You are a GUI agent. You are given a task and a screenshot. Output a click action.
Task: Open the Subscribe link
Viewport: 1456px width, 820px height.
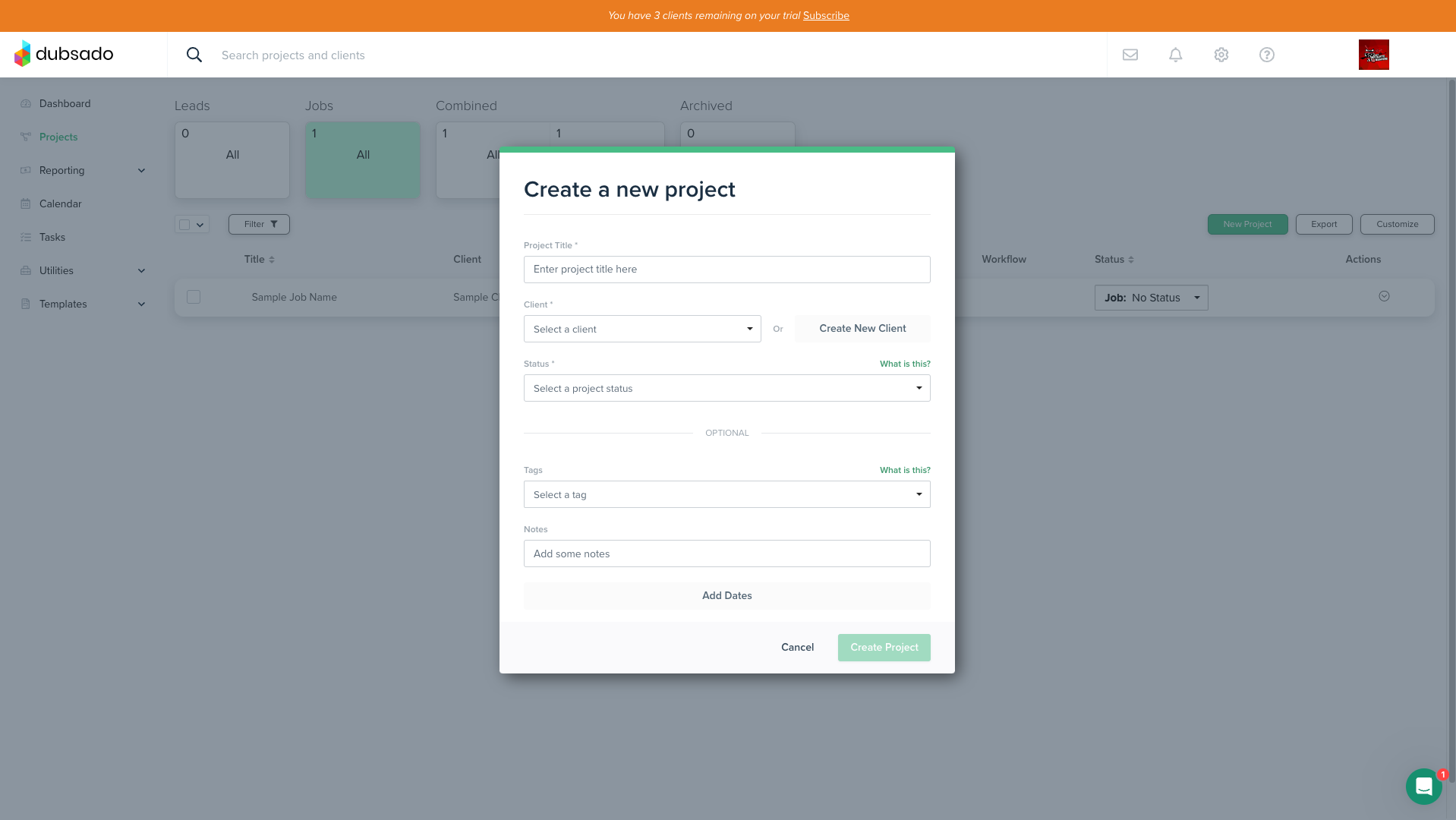[x=825, y=15]
